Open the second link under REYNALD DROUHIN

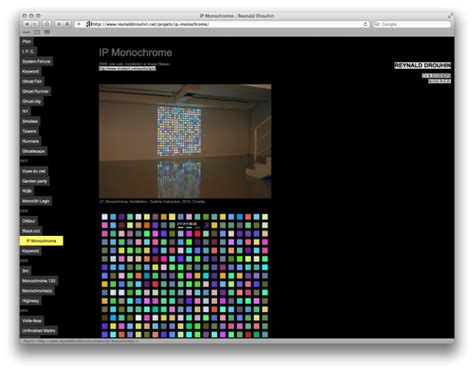[439, 81]
